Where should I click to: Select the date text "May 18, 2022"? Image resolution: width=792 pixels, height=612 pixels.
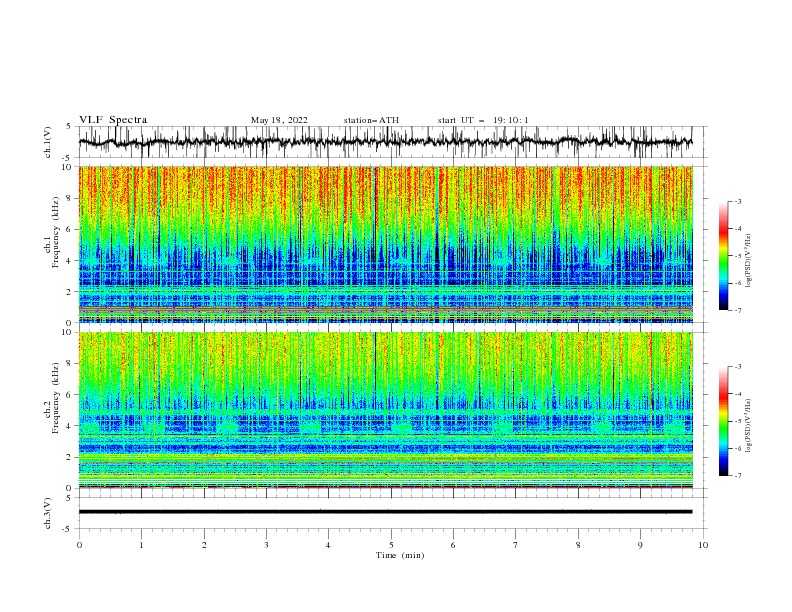(x=279, y=120)
